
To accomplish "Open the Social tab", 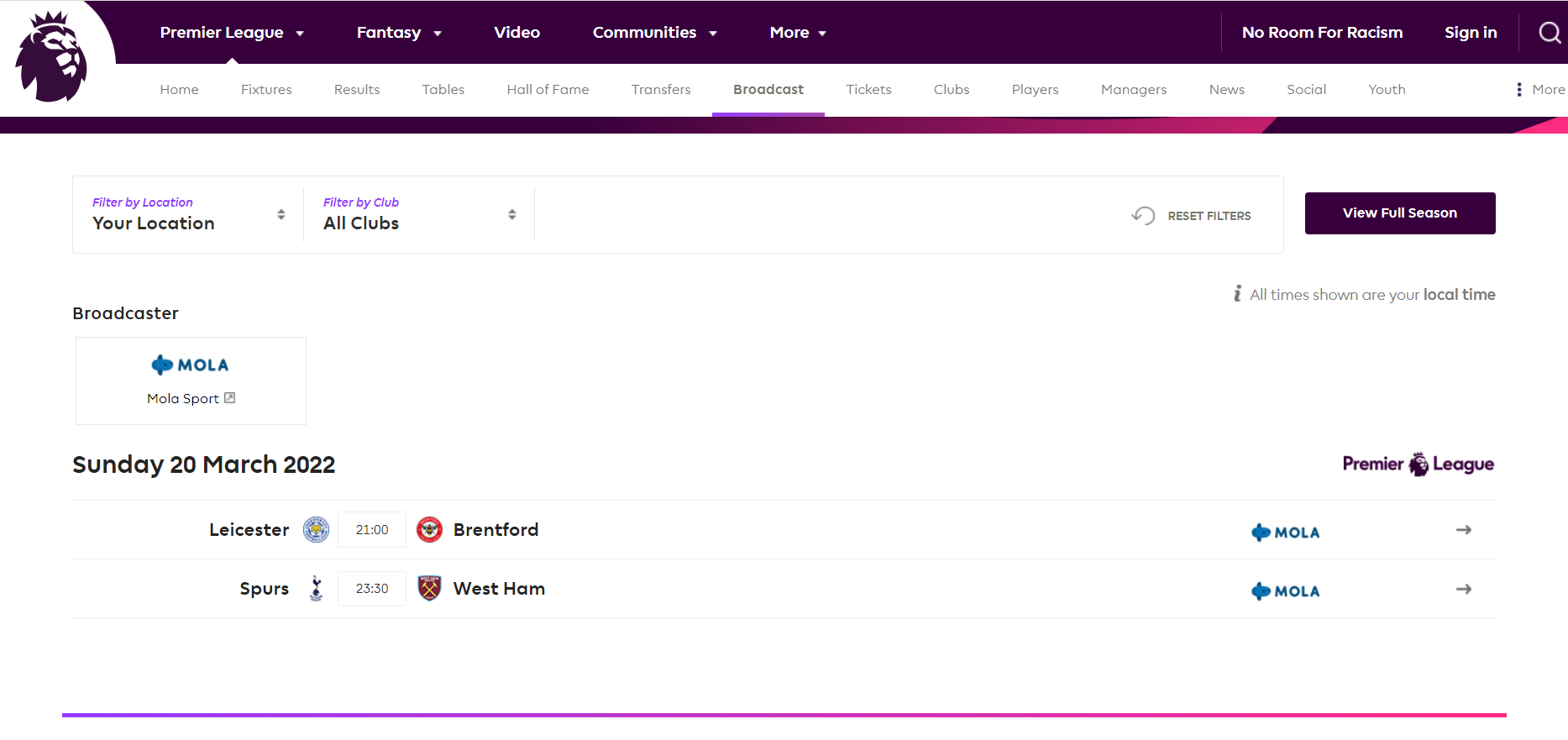I will 1307,90.
